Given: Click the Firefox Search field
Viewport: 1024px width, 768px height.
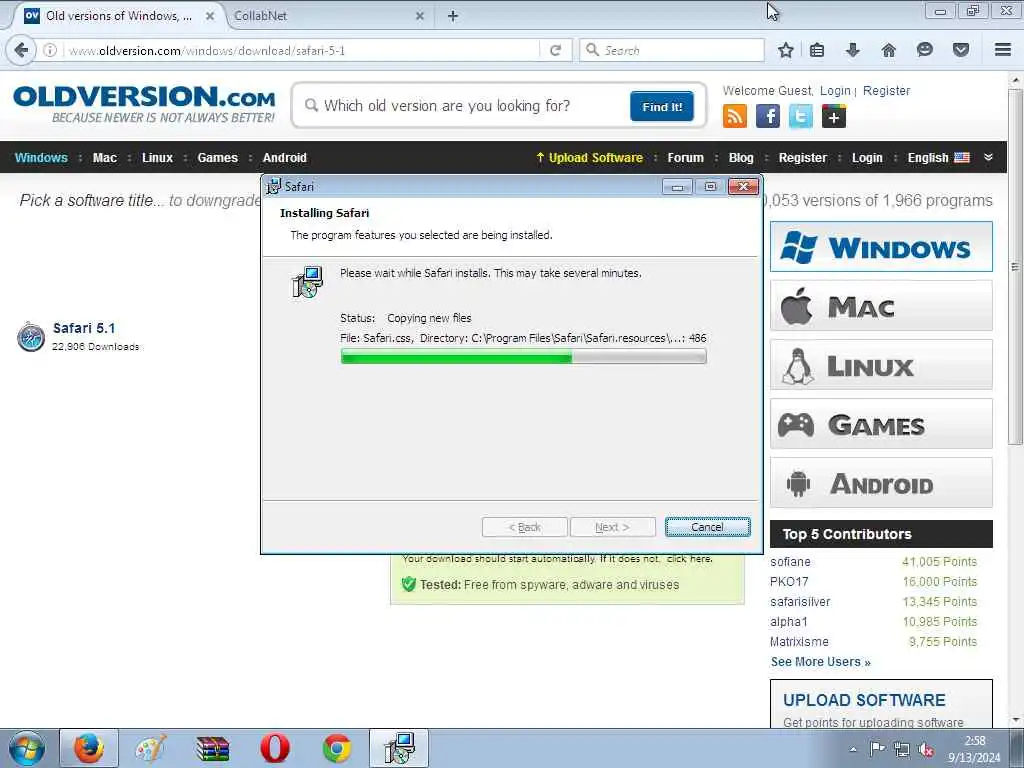Looking at the screenshot, I should (x=671, y=50).
